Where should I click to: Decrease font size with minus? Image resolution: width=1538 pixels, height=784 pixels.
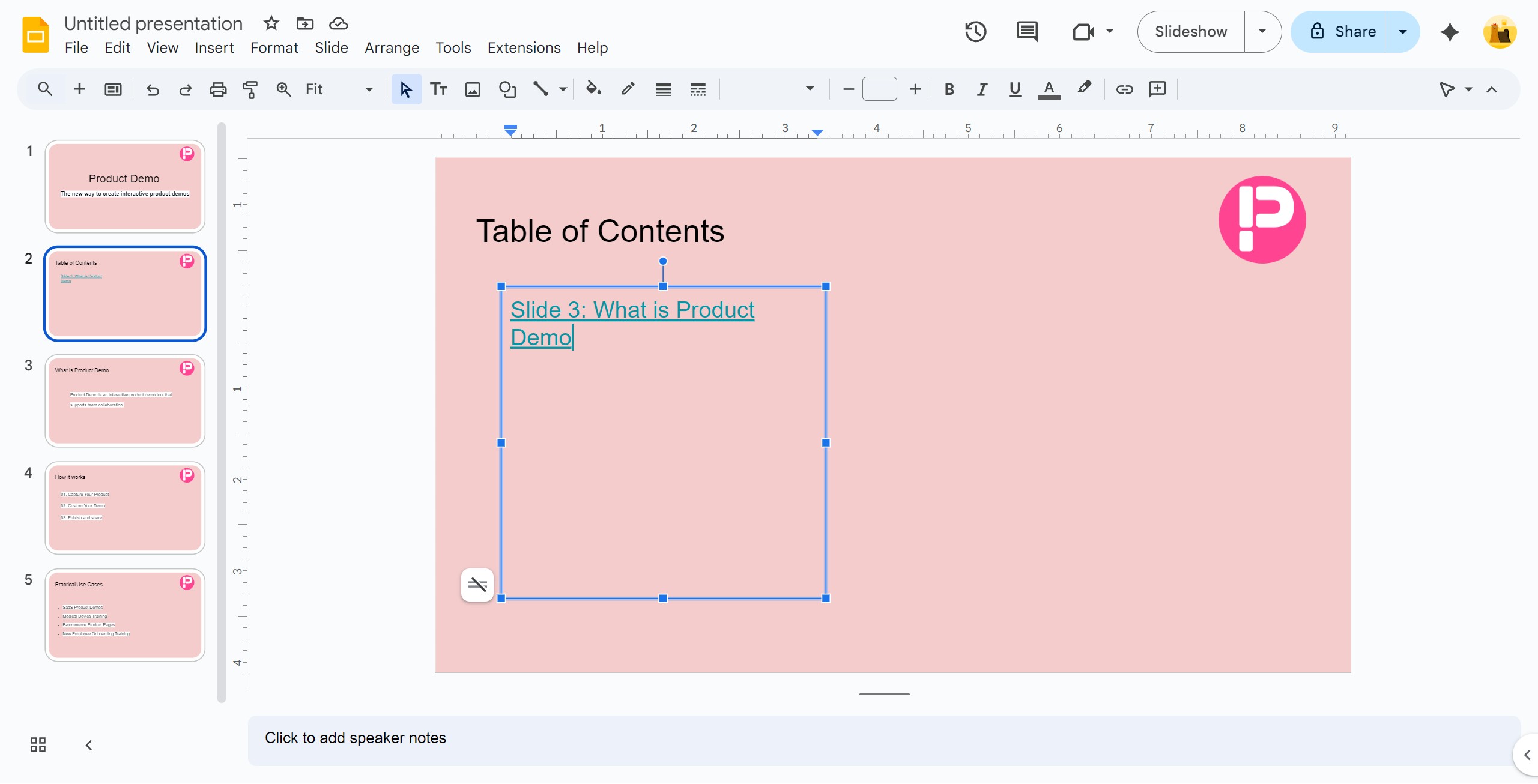[x=848, y=89]
